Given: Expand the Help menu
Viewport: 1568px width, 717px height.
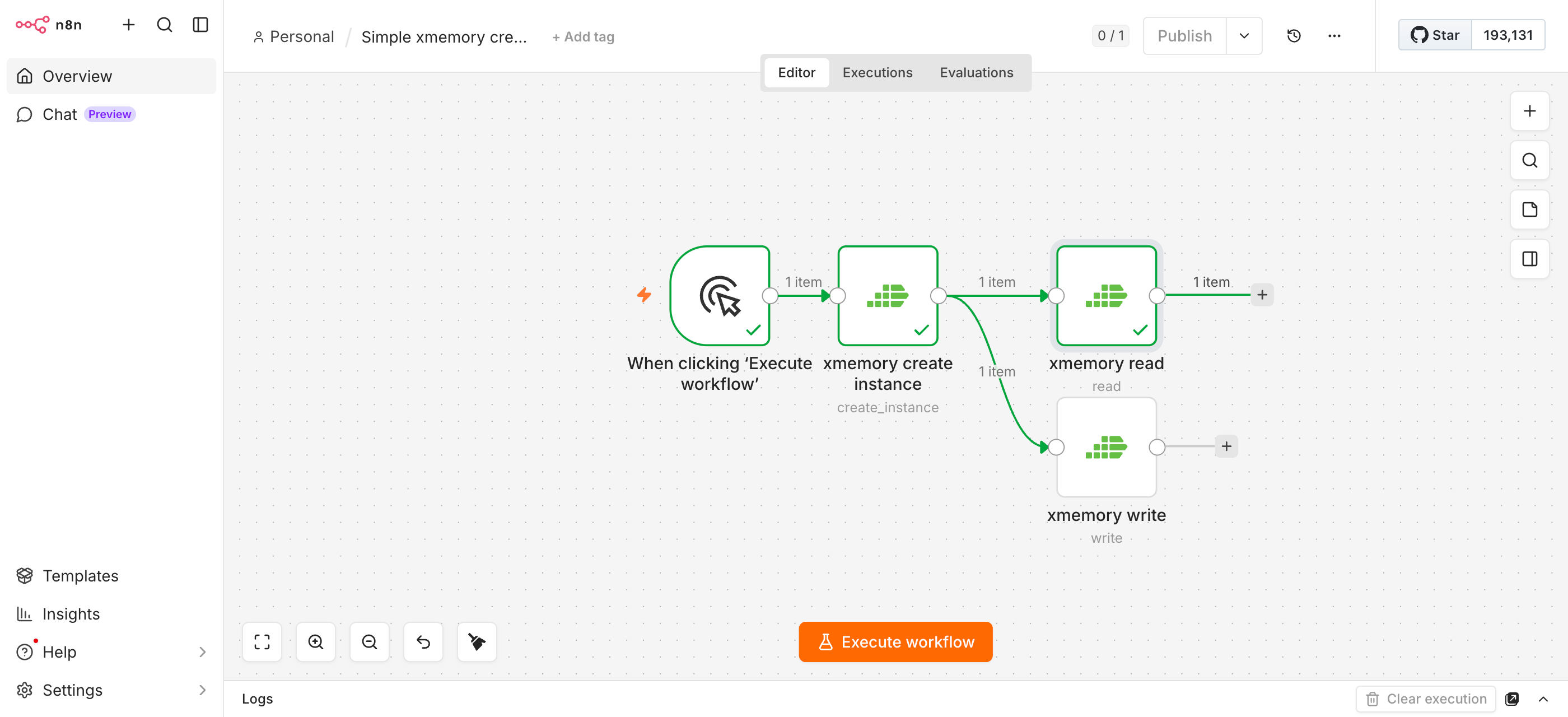Looking at the screenshot, I should 111,652.
